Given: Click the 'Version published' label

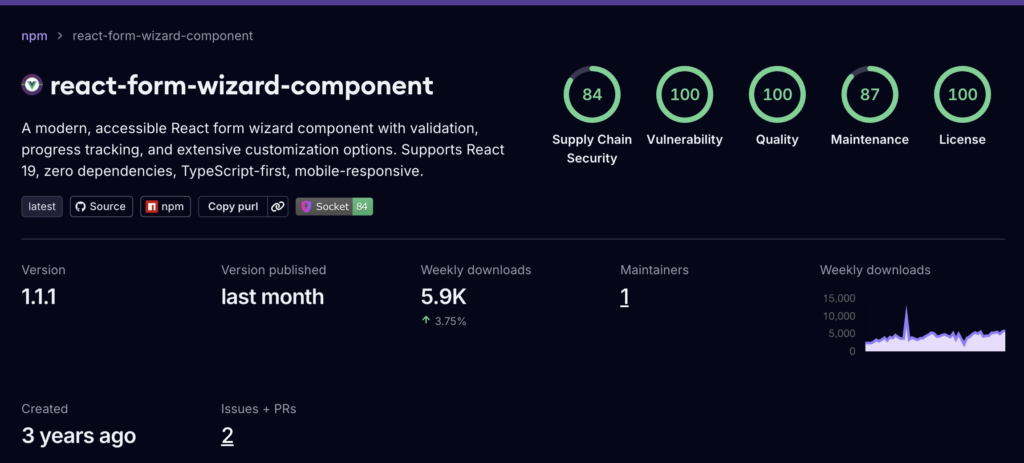Looking at the screenshot, I should point(274,270).
